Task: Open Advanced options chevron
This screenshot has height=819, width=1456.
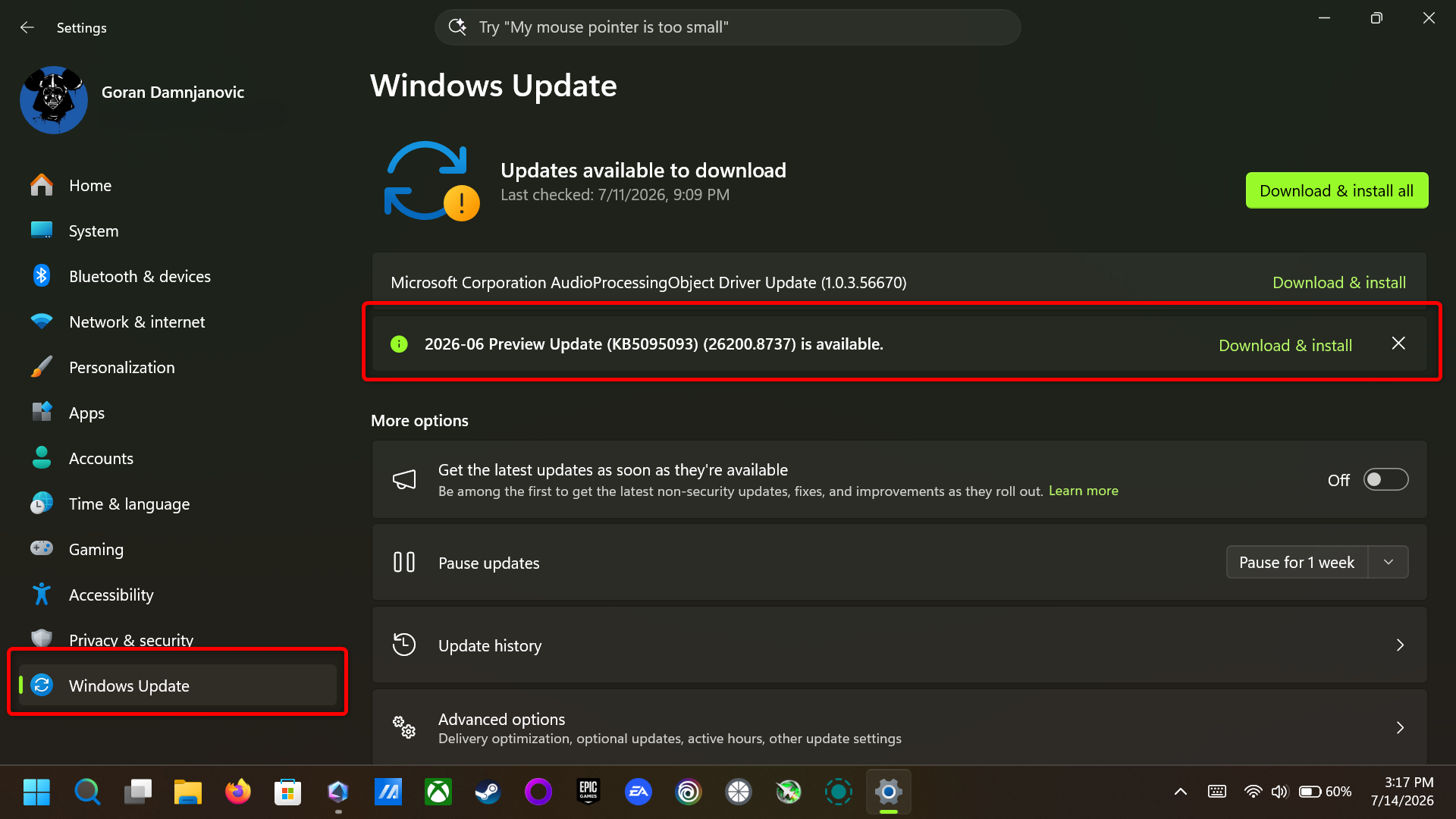Action: (1400, 727)
